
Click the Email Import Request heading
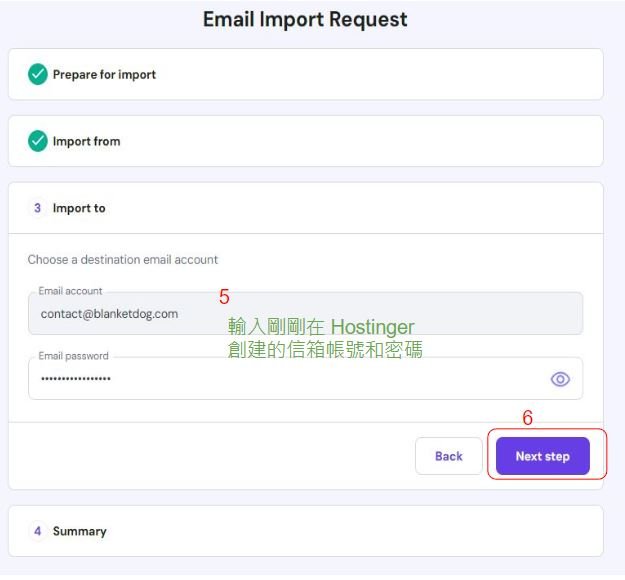coord(305,20)
